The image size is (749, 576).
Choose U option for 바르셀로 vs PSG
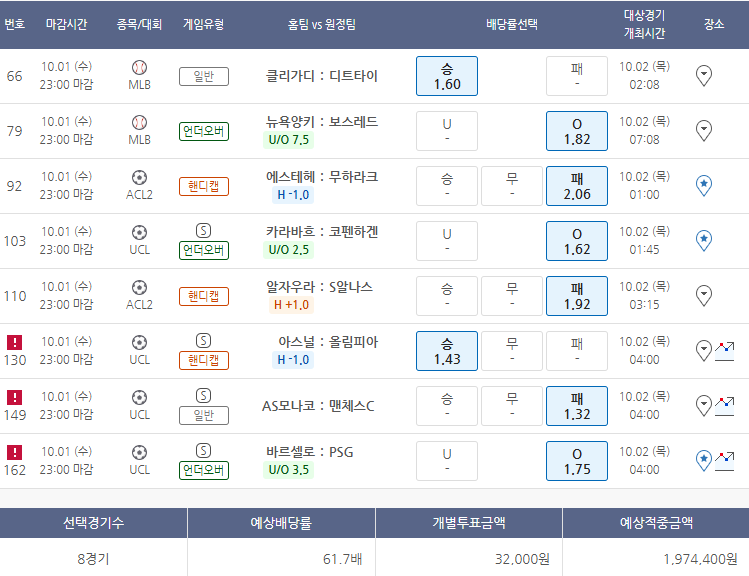click(x=446, y=461)
